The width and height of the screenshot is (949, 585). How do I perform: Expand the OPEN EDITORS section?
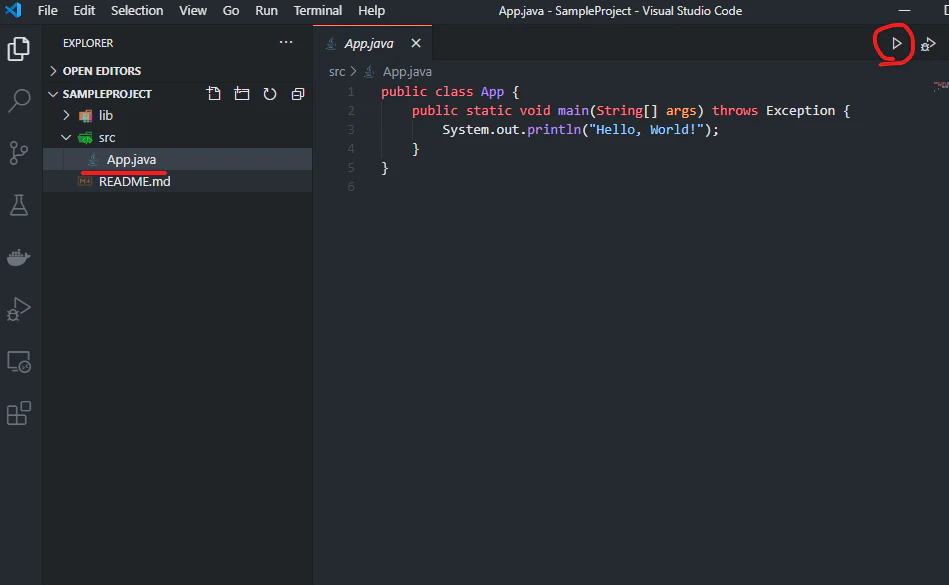(x=53, y=70)
